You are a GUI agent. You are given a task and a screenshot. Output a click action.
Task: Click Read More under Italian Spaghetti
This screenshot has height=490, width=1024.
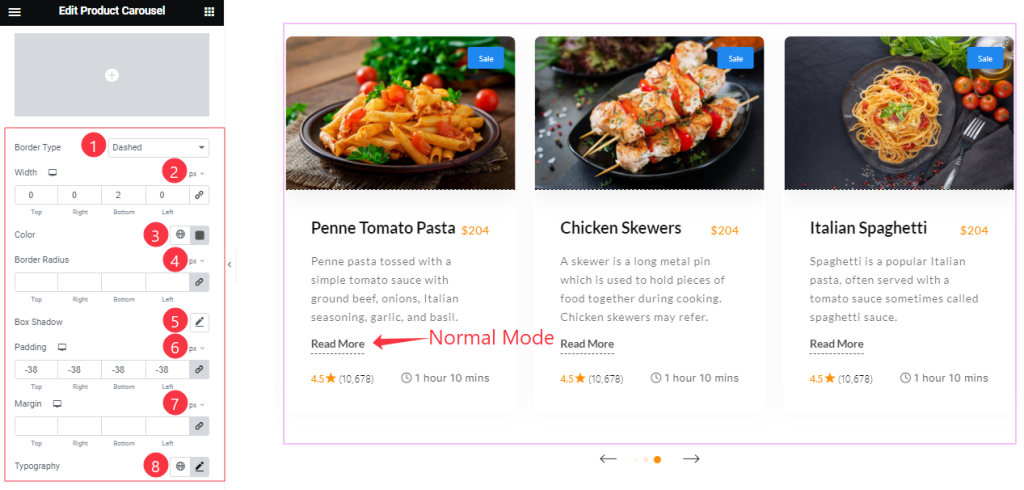tap(837, 344)
